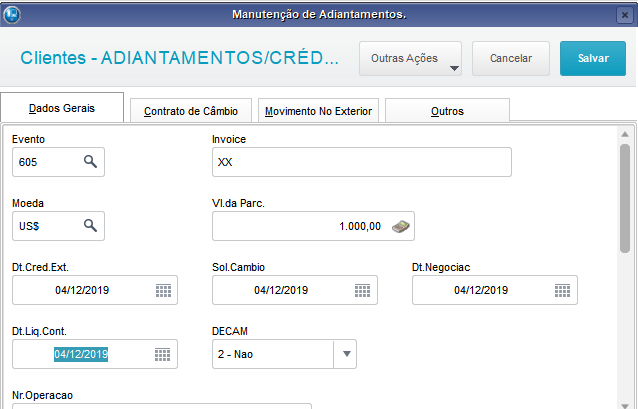Open the Movimento No Exterior tab
The image size is (638, 409).
tap(318, 111)
